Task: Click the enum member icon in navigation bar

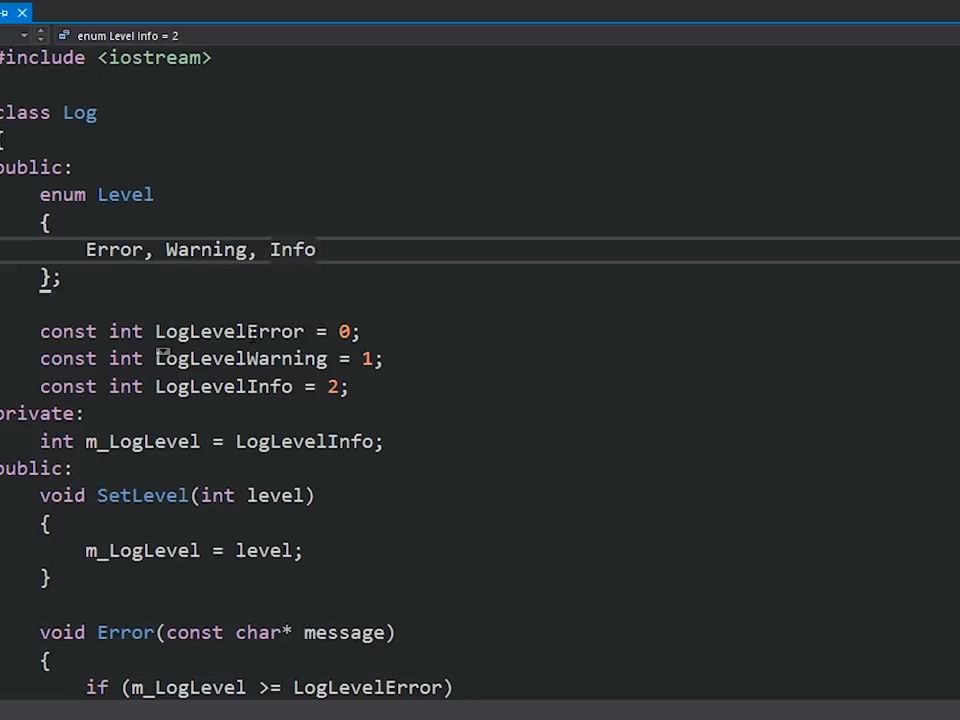Action: [x=64, y=36]
